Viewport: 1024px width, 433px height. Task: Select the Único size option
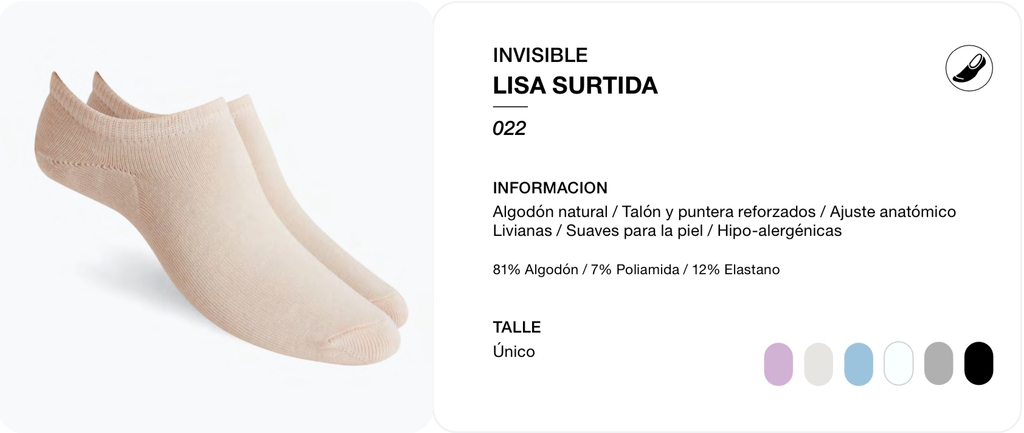(513, 351)
